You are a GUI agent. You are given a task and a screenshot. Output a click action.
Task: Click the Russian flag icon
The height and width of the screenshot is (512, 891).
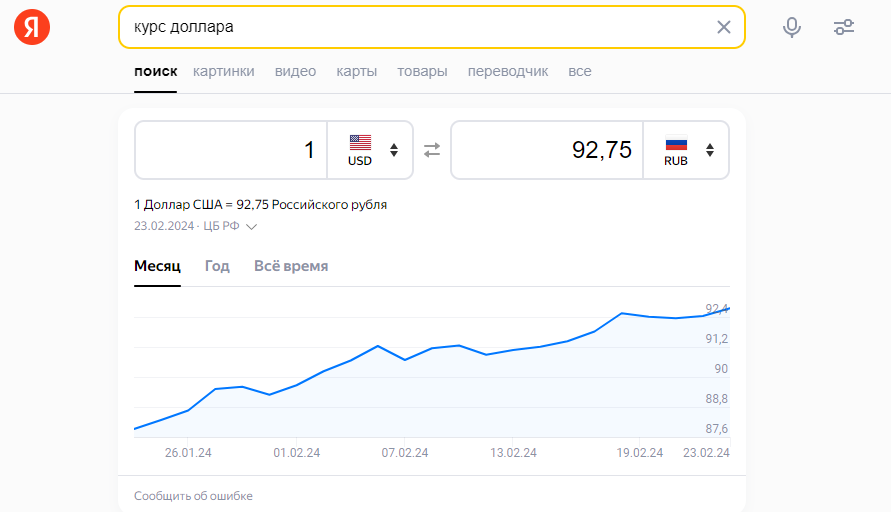point(676,142)
